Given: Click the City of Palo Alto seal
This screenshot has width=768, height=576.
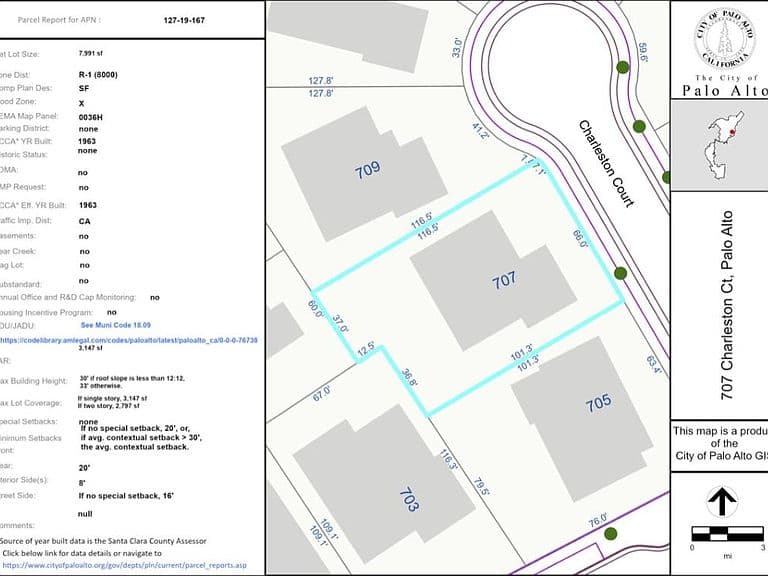Looking at the screenshot, I should point(724,40).
